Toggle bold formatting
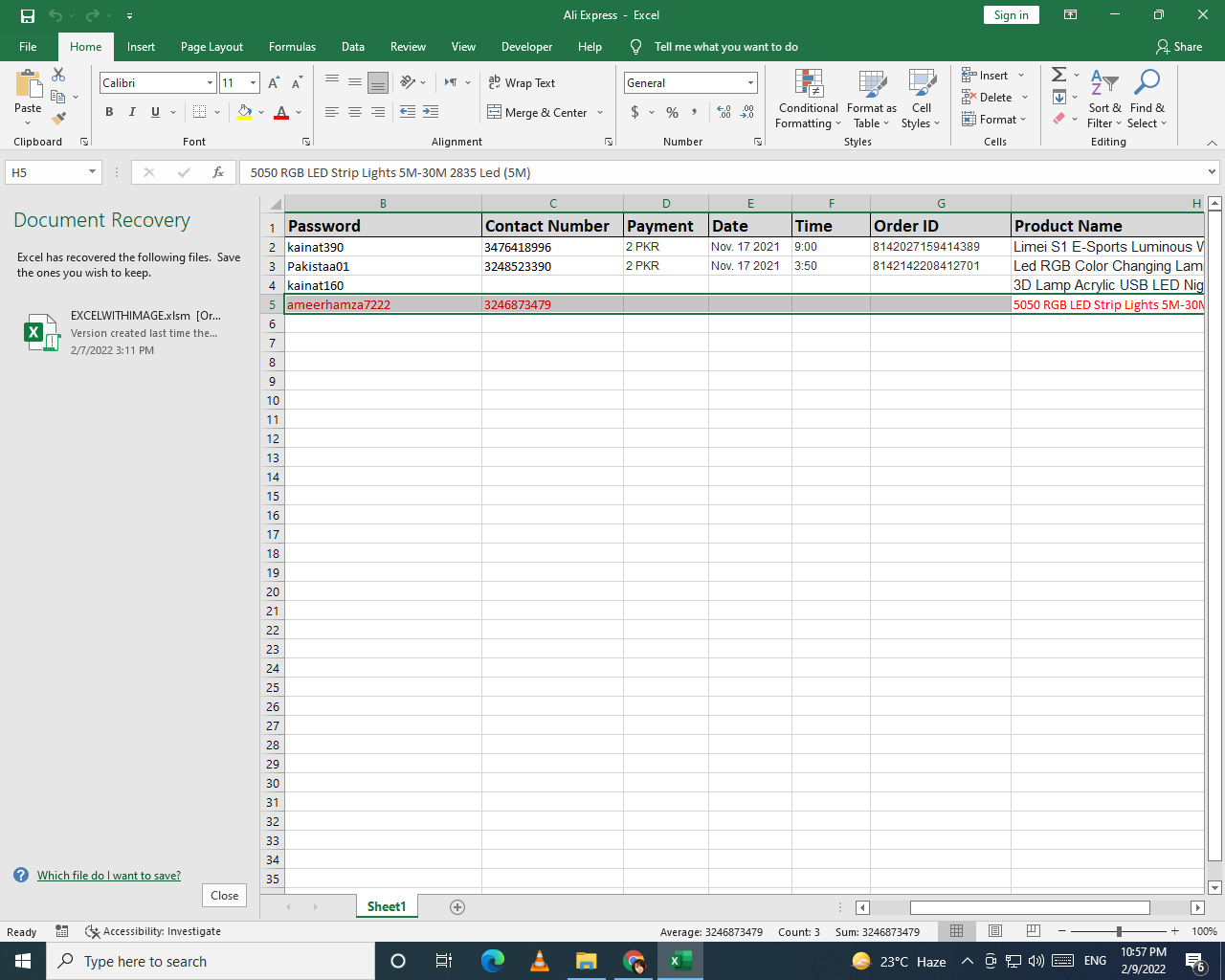Screen dimensions: 1225x980 [109, 112]
